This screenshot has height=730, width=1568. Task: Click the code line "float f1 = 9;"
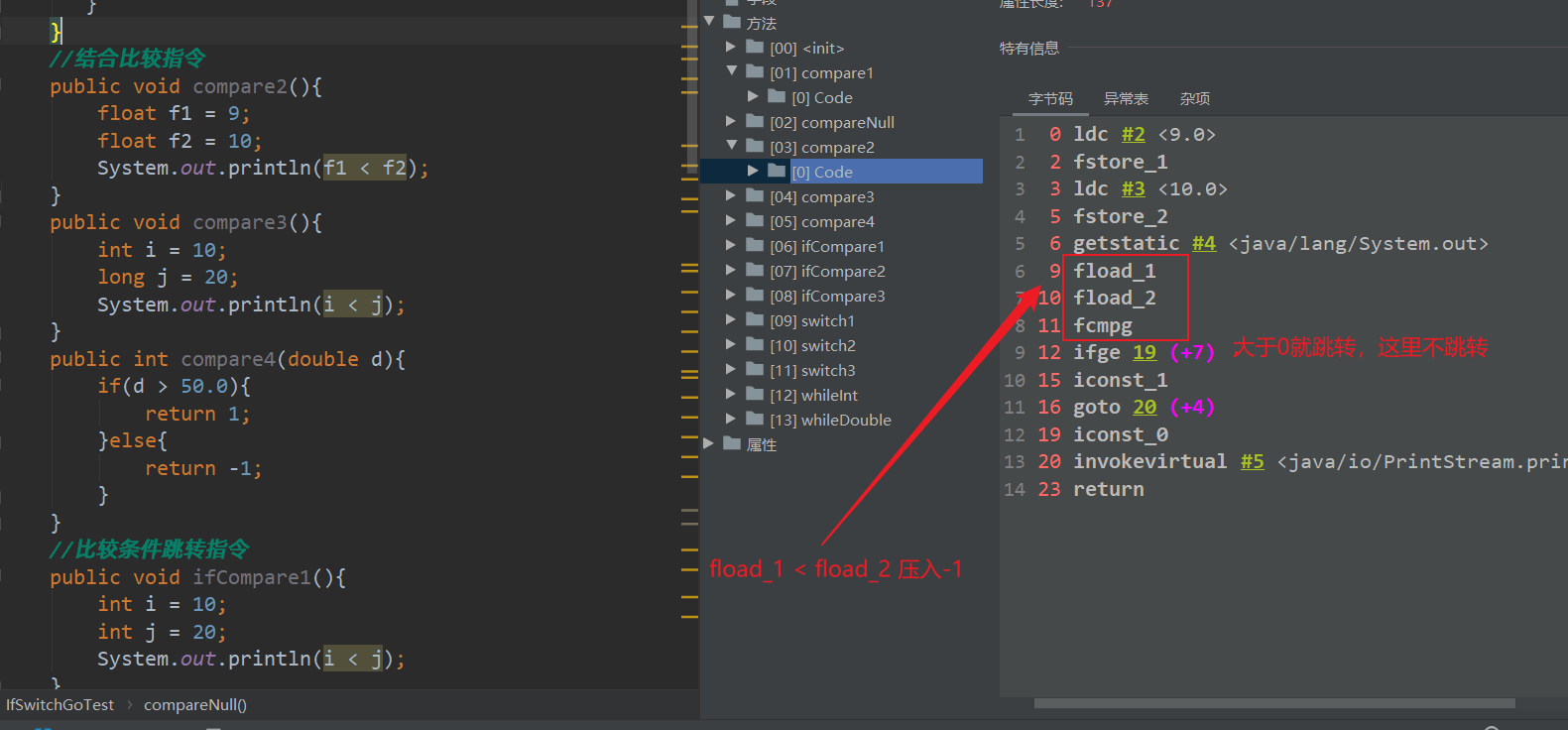pos(174,114)
